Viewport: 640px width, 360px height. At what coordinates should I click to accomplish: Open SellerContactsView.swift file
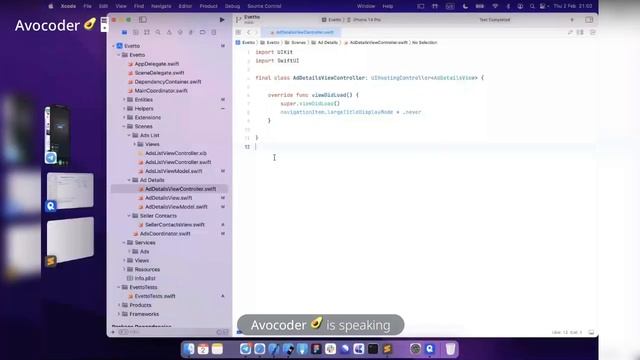pos(175,225)
